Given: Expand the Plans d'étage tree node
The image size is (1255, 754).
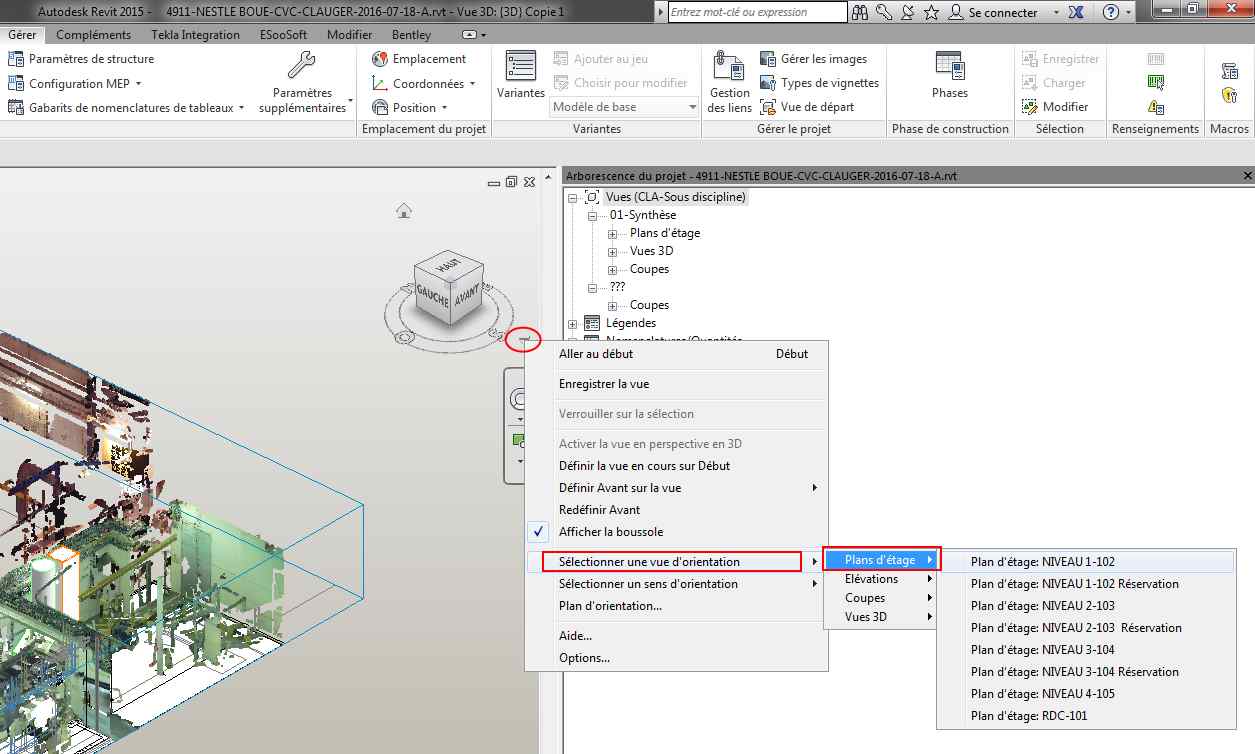Looking at the screenshot, I should (x=613, y=233).
